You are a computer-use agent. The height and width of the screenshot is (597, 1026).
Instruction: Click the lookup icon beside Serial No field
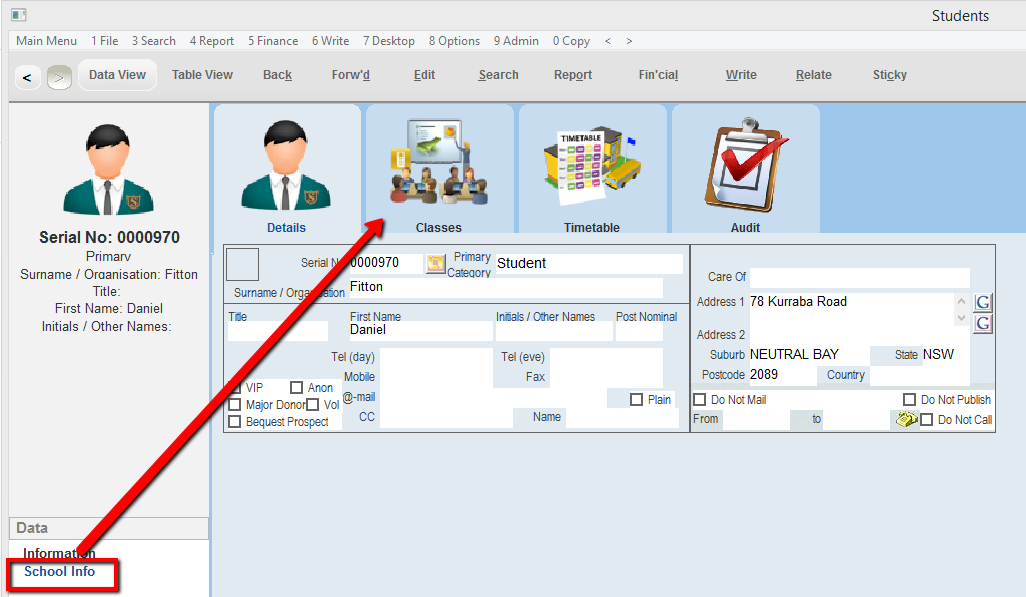[x=436, y=264]
